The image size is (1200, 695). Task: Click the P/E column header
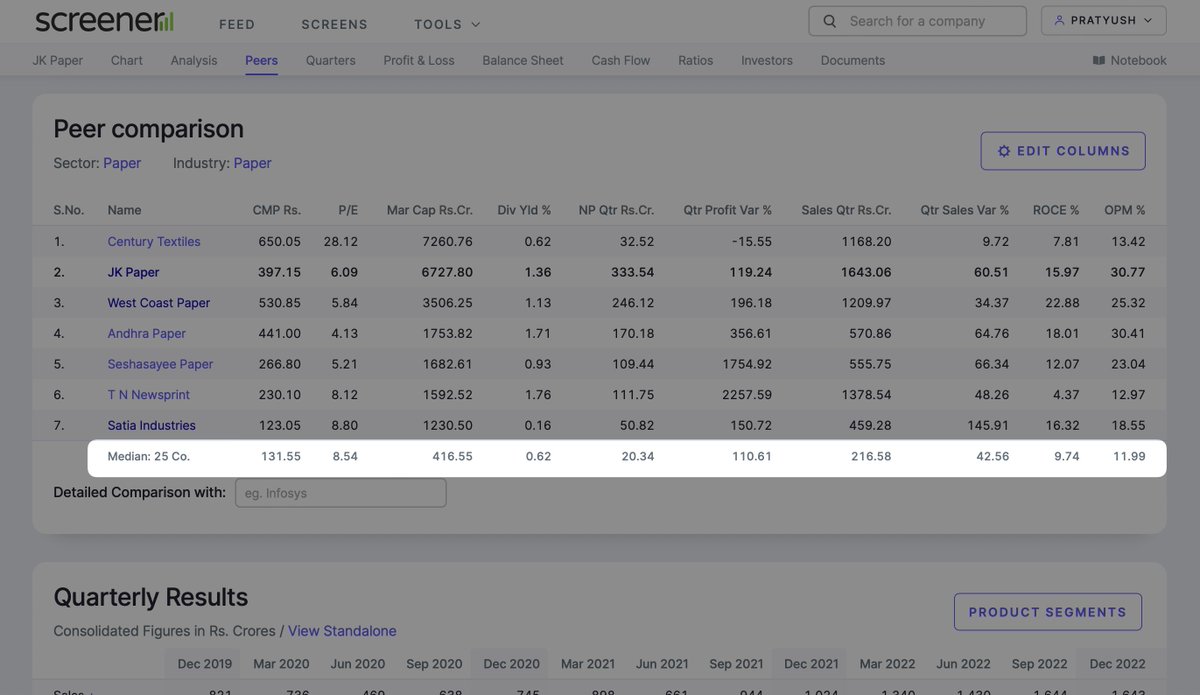click(348, 210)
